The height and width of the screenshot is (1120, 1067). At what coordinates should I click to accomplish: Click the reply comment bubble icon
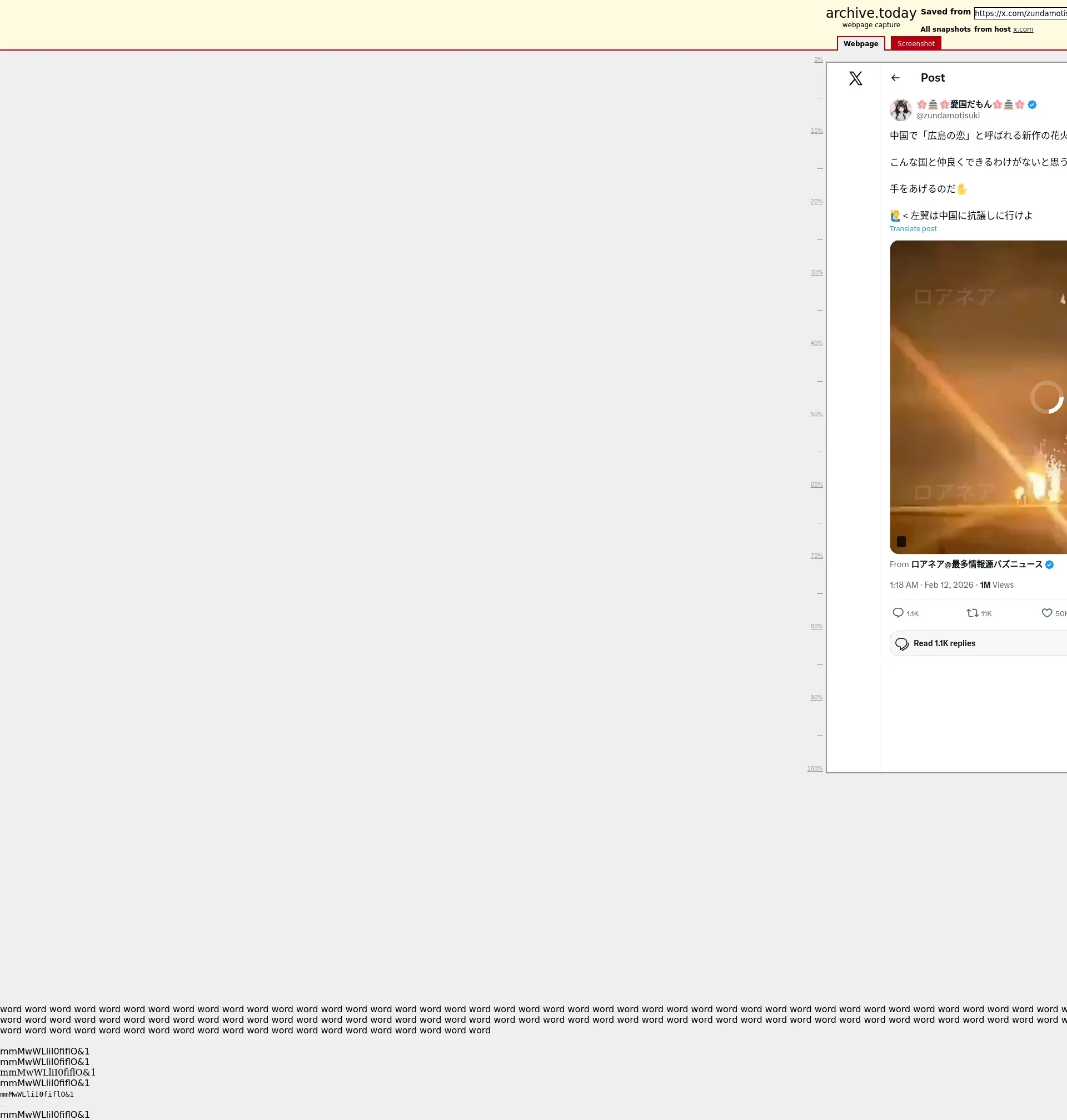coord(898,612)
